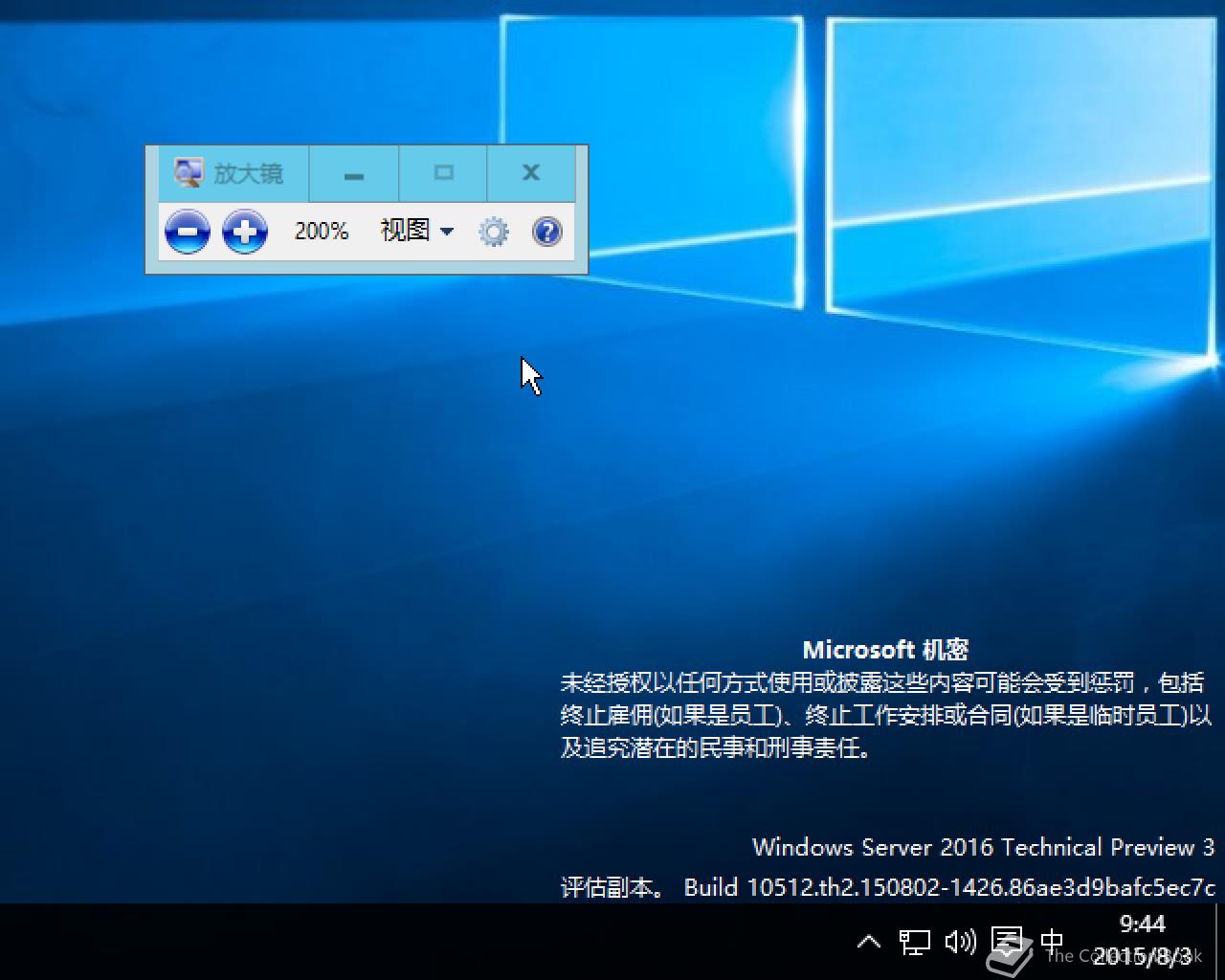1225x980 pixels.
Task: Click the Magnifier zoom out minus button
Action: tap(188, 232)
